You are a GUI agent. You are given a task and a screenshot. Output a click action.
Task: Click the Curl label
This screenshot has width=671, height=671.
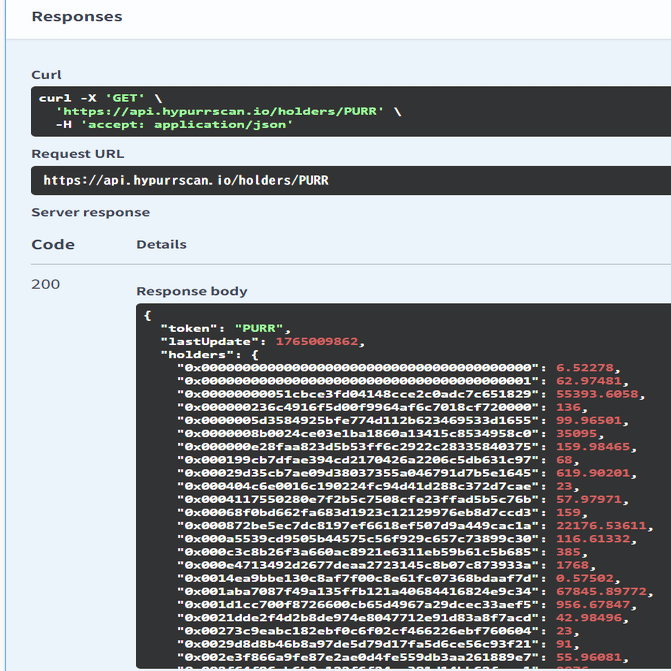tap(46, 75)
